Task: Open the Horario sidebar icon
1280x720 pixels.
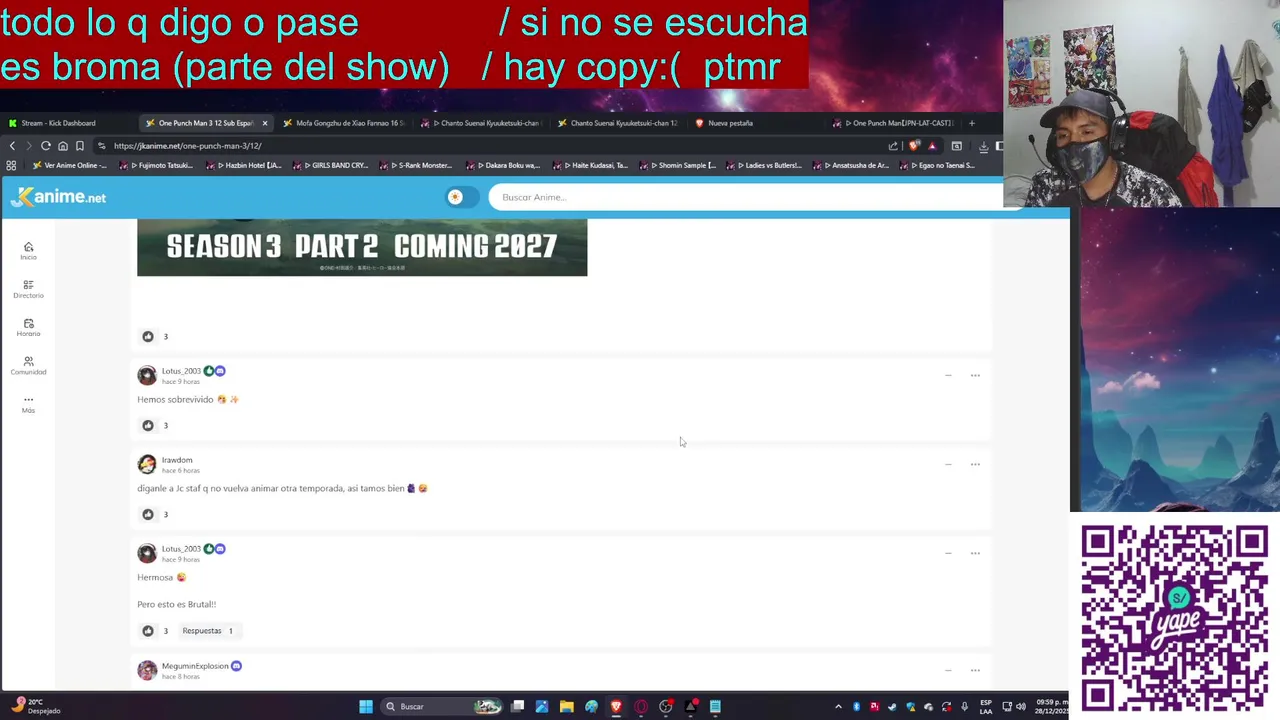Action: point(28,327)
